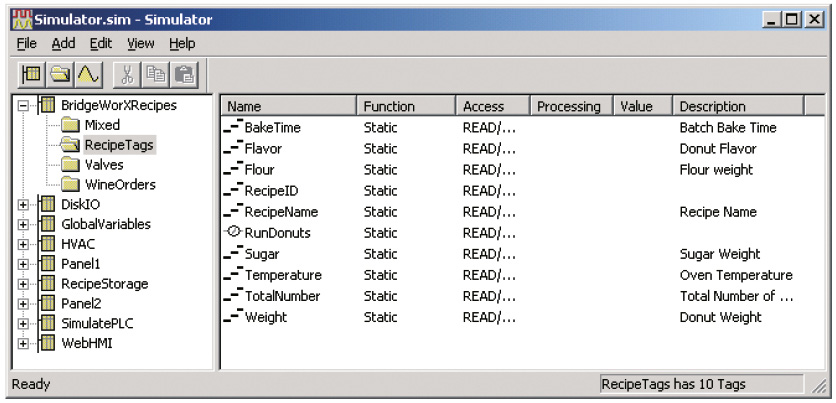
Task: Select the BakeTime tag entry
Action: (x=272, y=128)
